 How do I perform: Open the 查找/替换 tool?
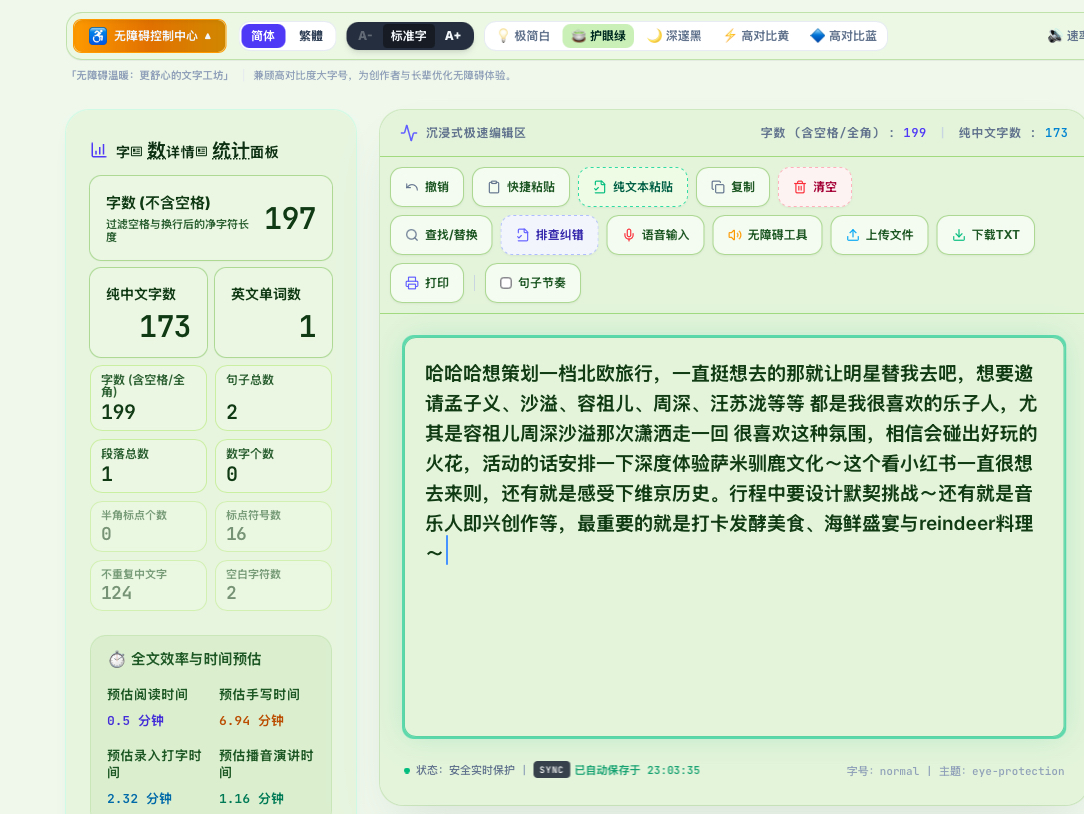tap(441, 235)
